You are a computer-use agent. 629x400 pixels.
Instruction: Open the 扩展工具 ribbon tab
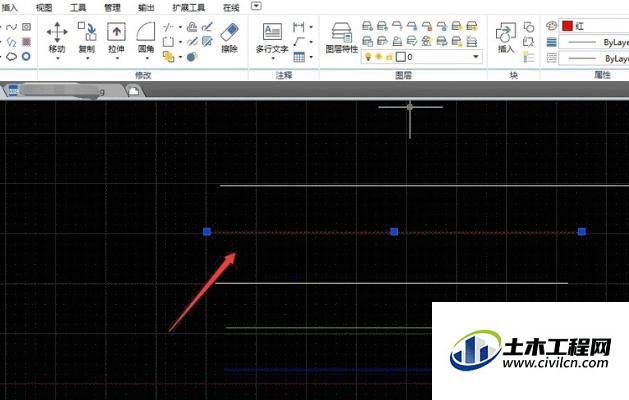189,7
